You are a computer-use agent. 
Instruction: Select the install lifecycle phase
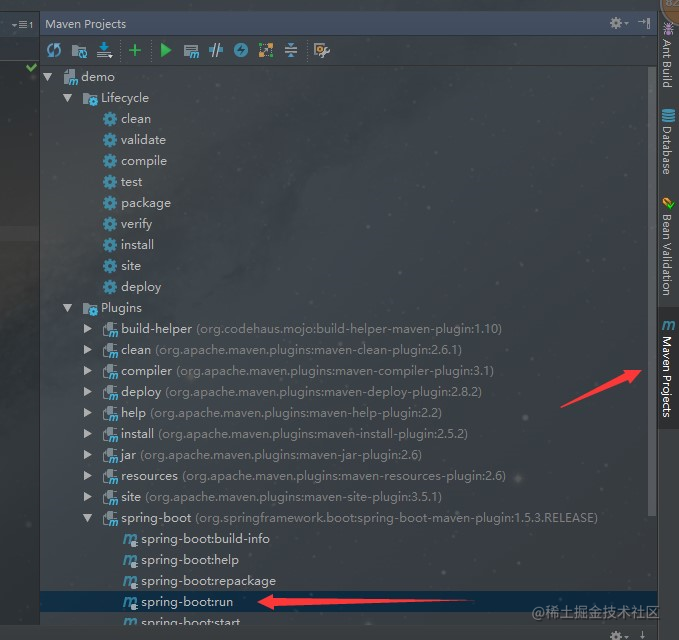tap(137, 245)
